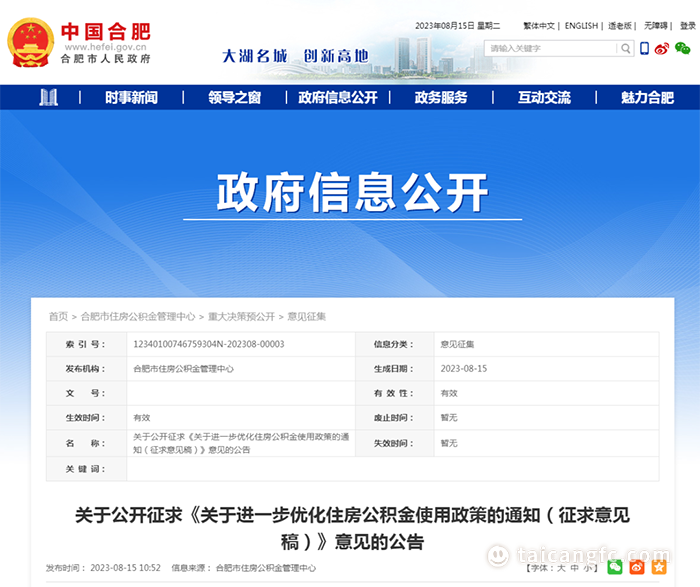Image resolution: width=700 pixels, height=587 pixels.
Task: Click the 失效时间 value 暂无
Action: click(x=449, y=443)
